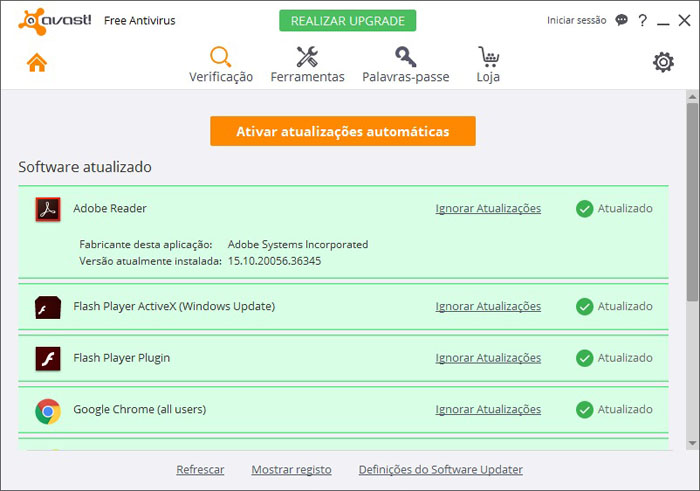Ignore updates for Flash Player Plugin
Image resolution: width=700 pixels, height=491 pixels.
pos(488,358)
